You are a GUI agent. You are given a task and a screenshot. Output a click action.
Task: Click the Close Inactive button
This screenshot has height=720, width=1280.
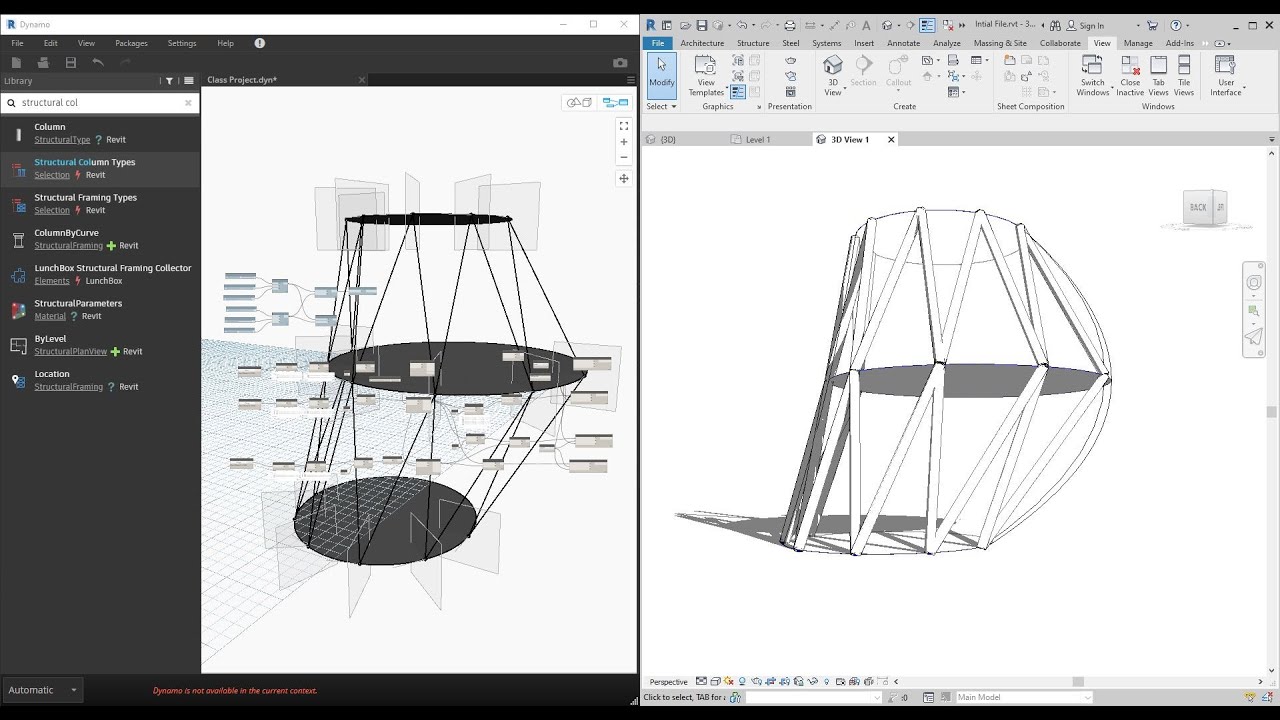[1130, 76]
